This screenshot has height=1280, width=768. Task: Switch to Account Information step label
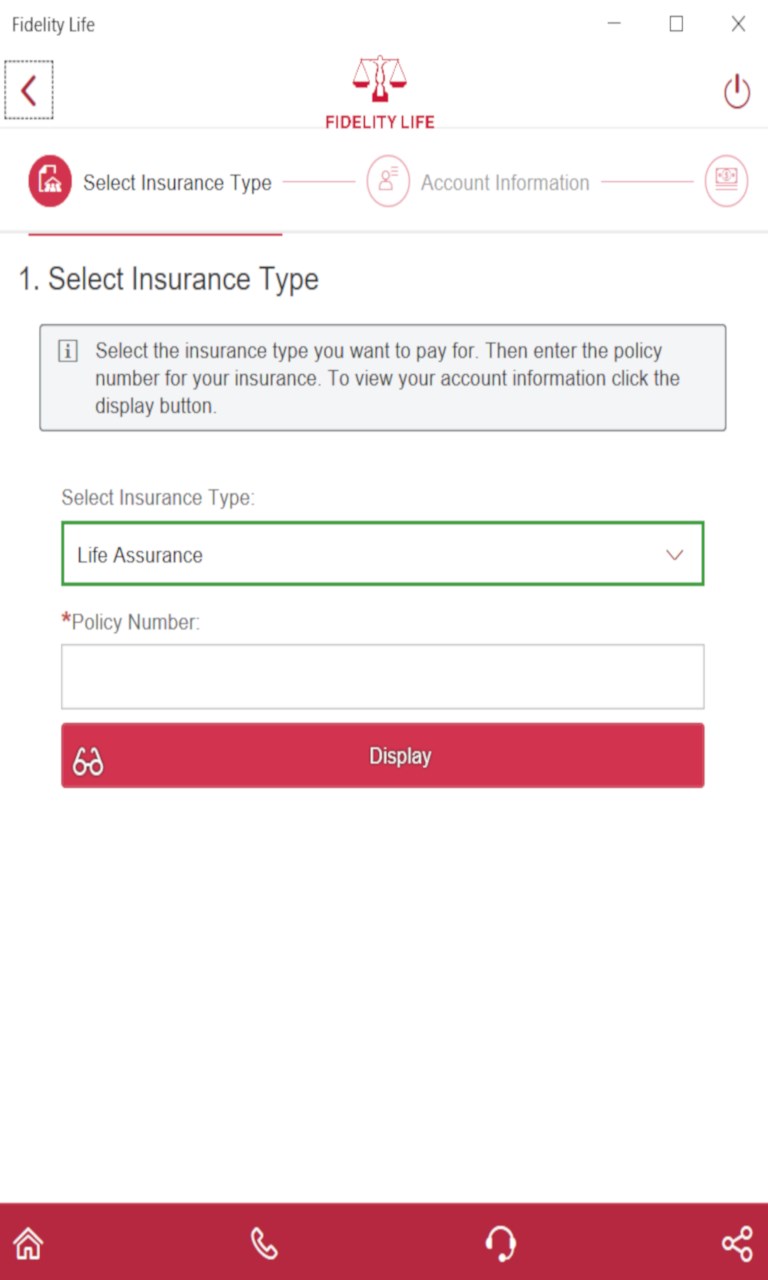point(505,183)
